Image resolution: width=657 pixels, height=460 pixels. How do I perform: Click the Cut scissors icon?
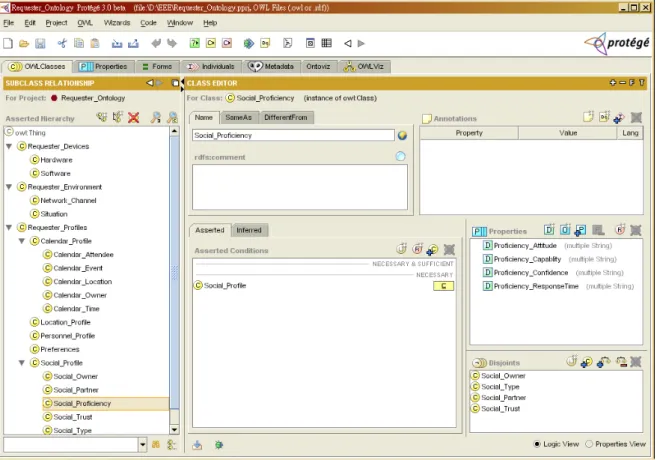pos(62,43)
